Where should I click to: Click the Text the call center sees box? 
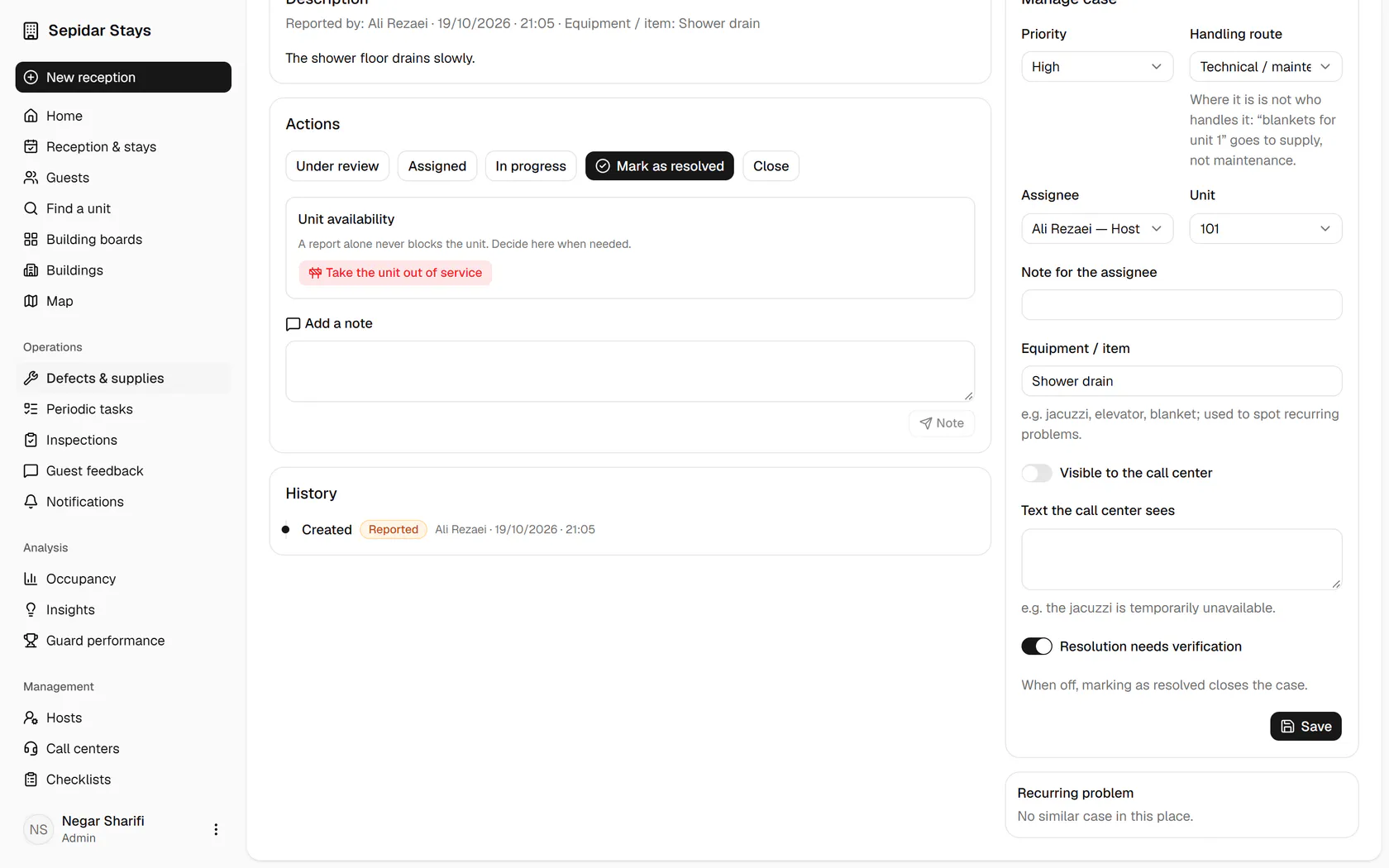1181,560
